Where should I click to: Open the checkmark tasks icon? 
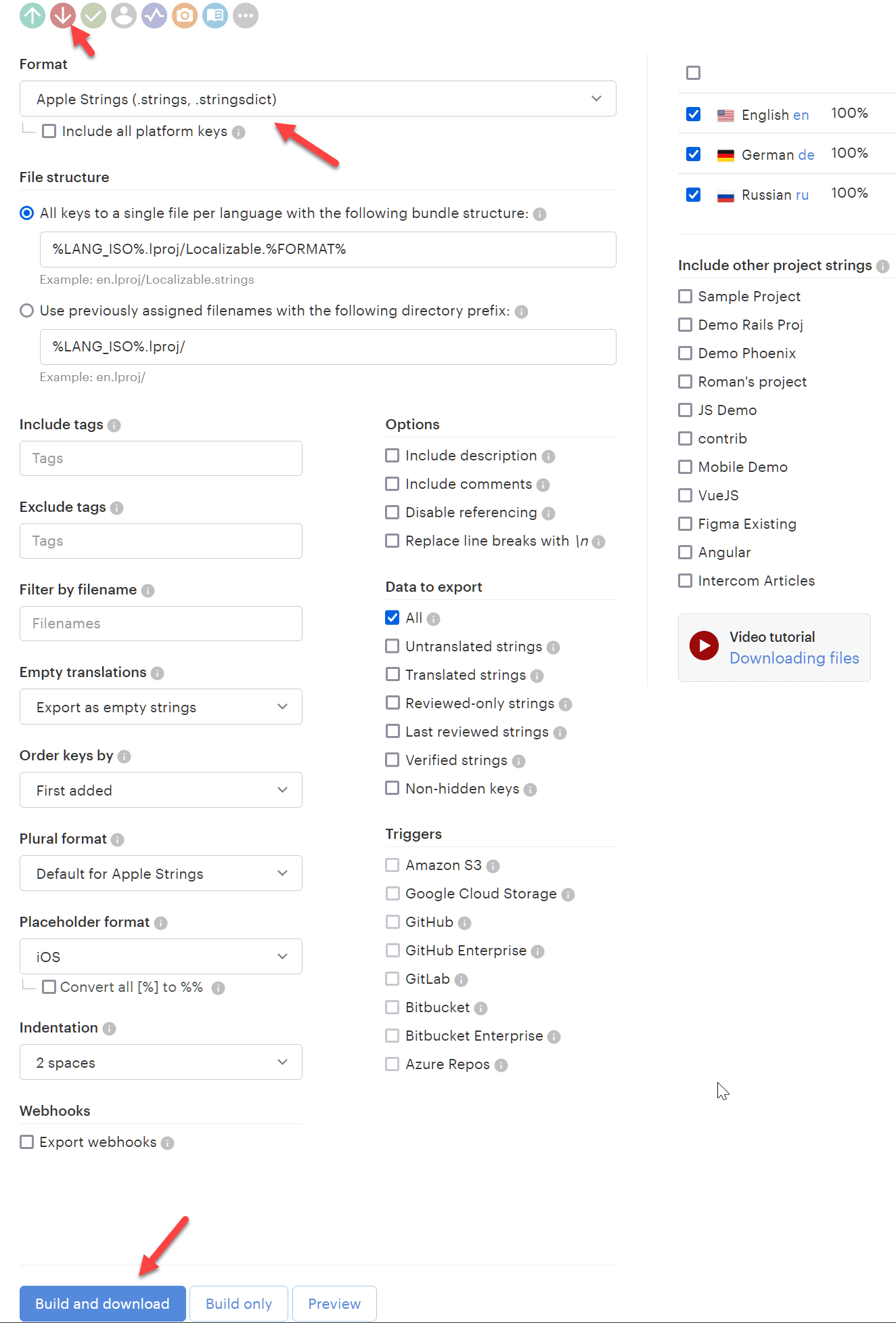tap(93, 15)
